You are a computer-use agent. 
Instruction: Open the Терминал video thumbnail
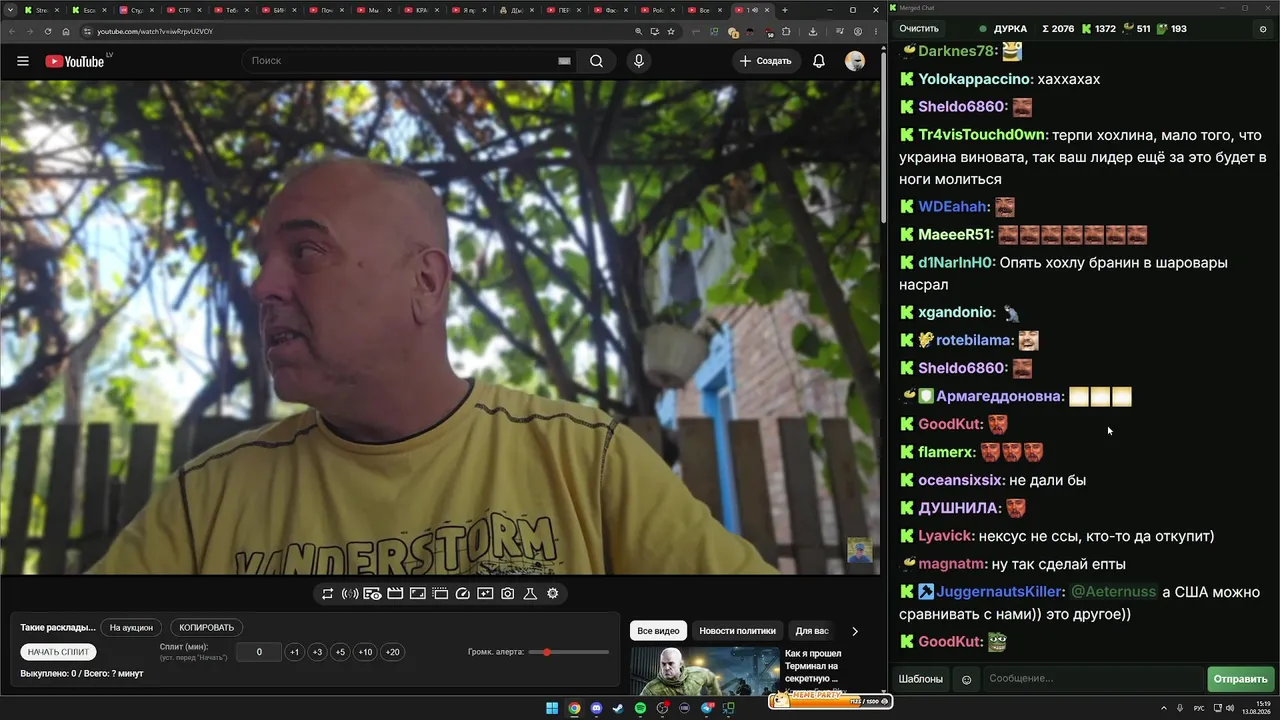pyautogui.click(x=704, y=671)
